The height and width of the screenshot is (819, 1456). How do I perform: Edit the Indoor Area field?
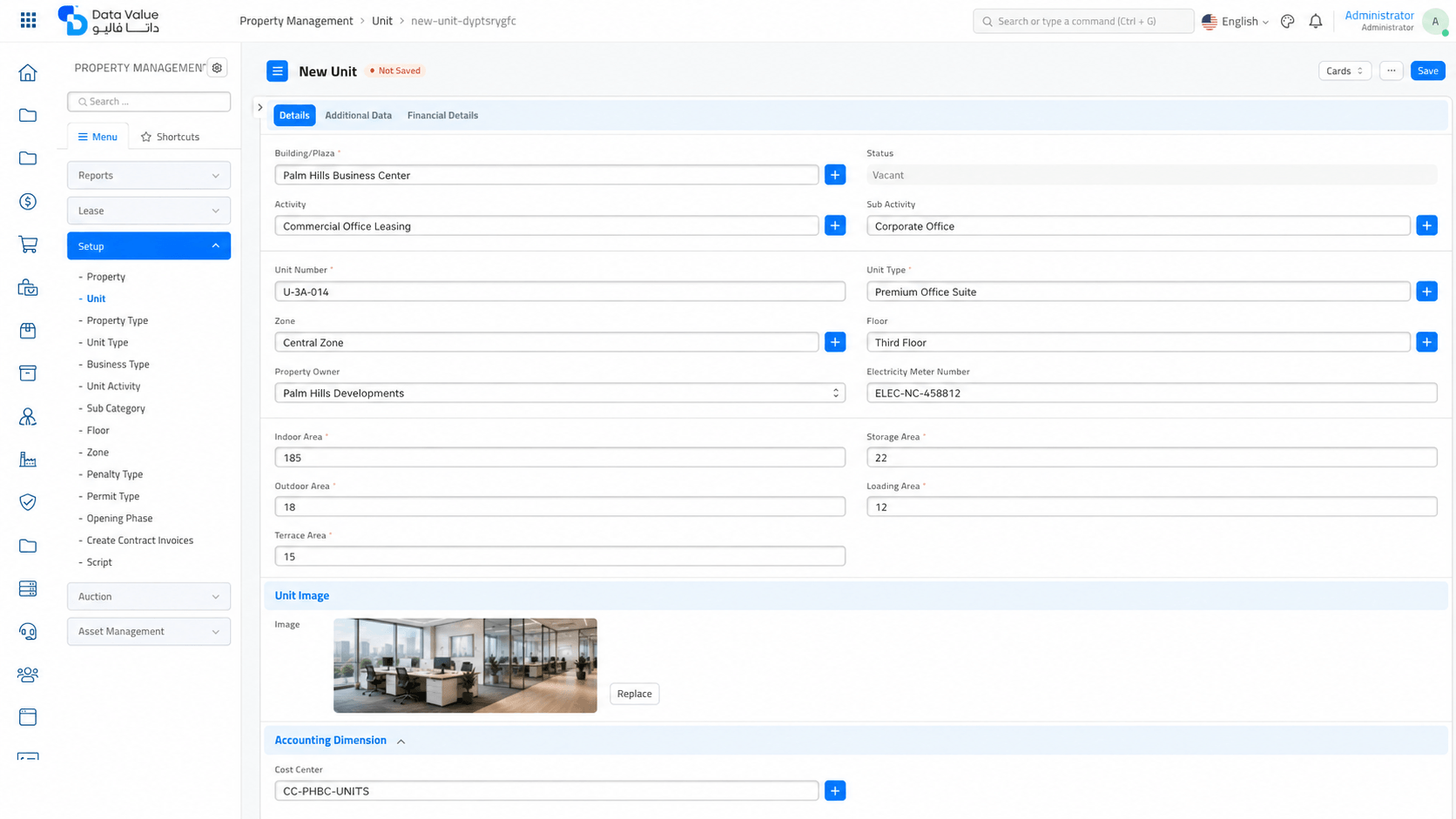tap(560, 458)
